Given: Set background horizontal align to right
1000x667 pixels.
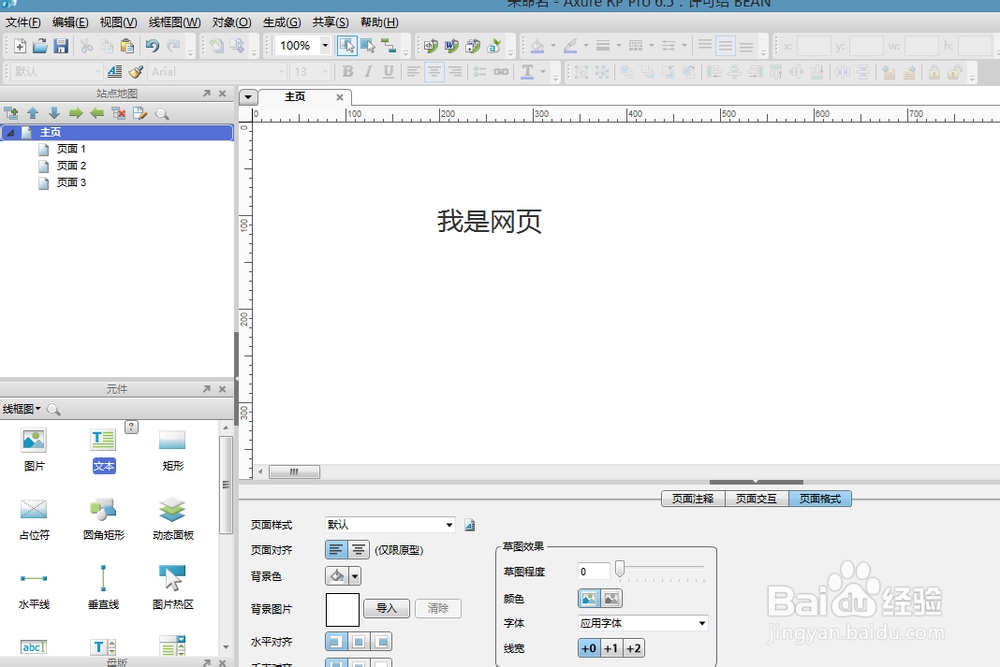Looking at the screenshot, I should (x=381, y=641).
